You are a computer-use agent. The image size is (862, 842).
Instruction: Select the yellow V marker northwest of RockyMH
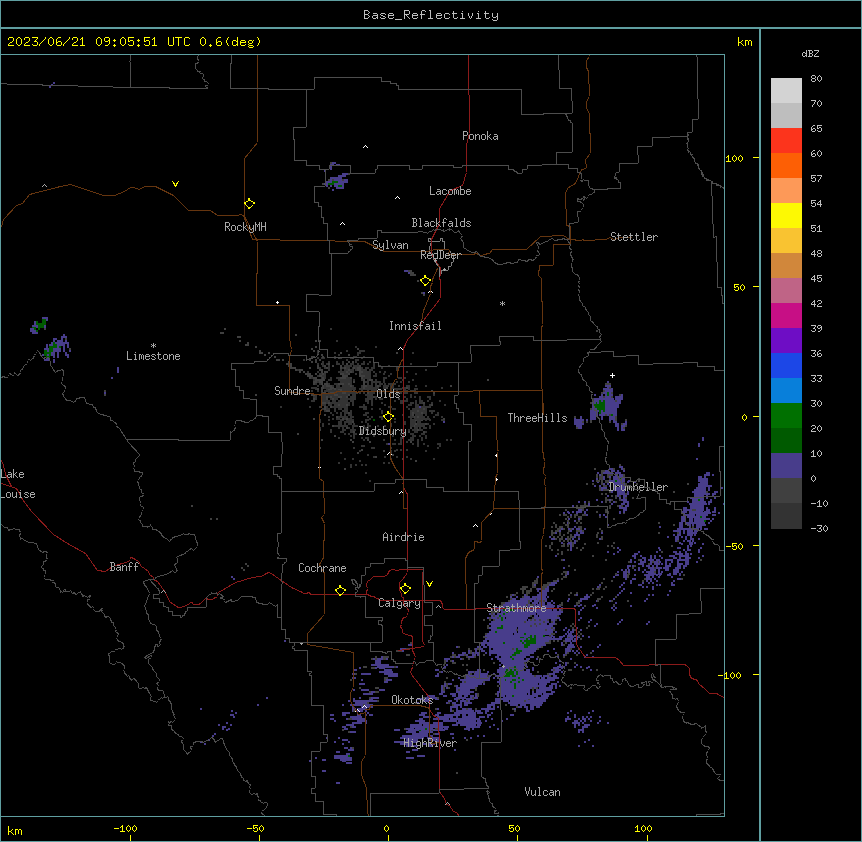175,184
